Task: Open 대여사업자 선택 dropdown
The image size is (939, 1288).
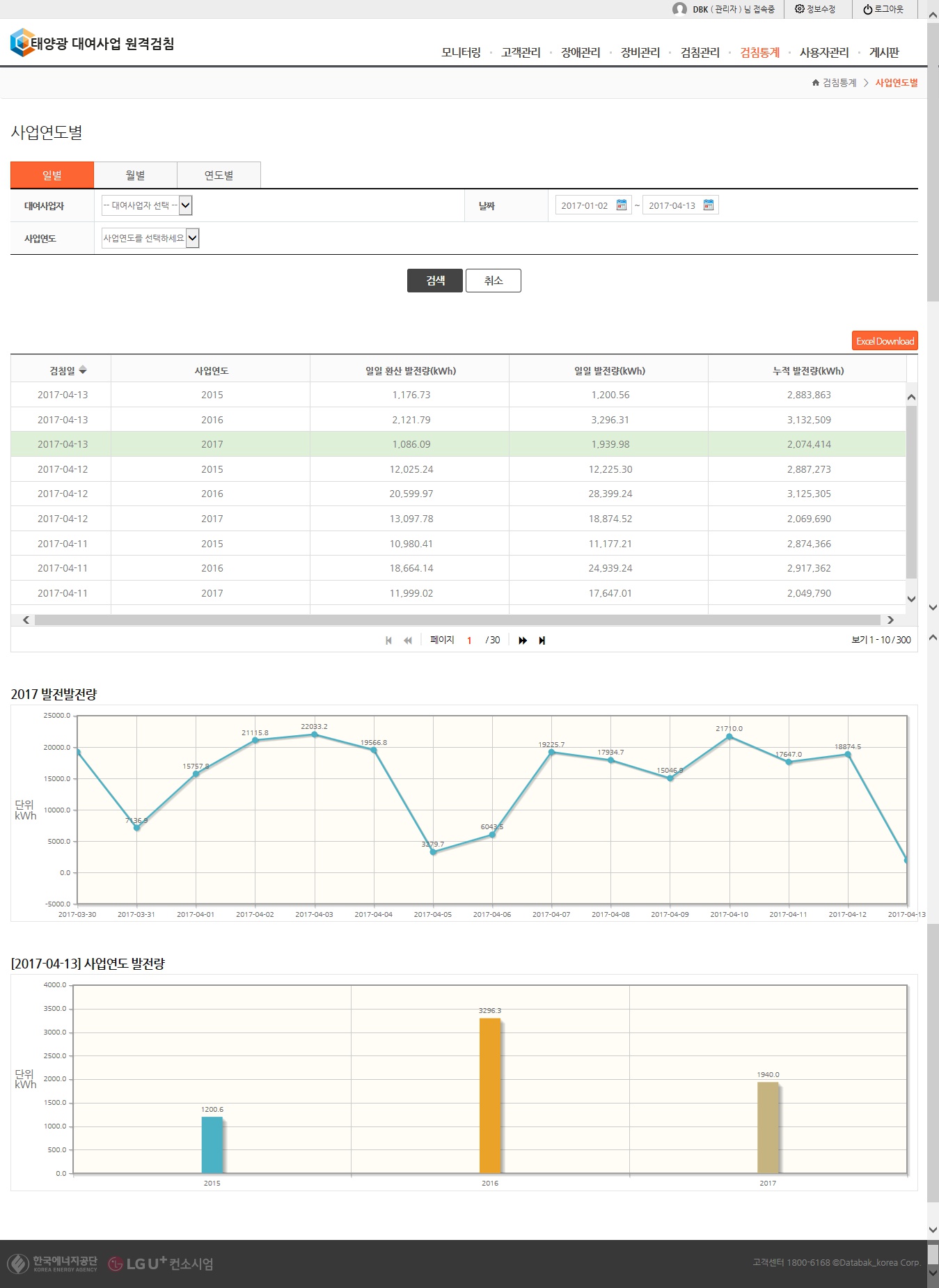Action: [x=147, y=205]
